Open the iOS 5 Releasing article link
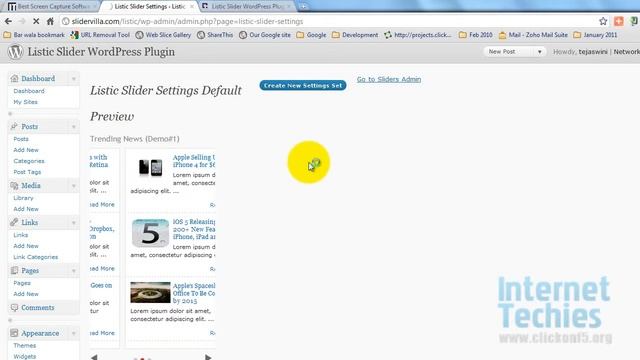640x360 pixels. (x=194, y=229)
